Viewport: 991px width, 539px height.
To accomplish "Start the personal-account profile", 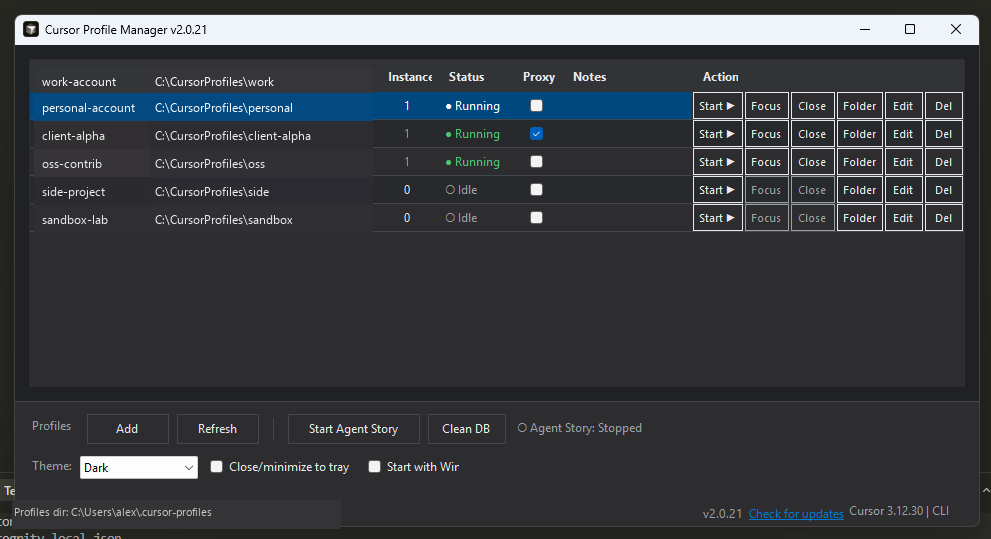I will click(x=717, y=106).
